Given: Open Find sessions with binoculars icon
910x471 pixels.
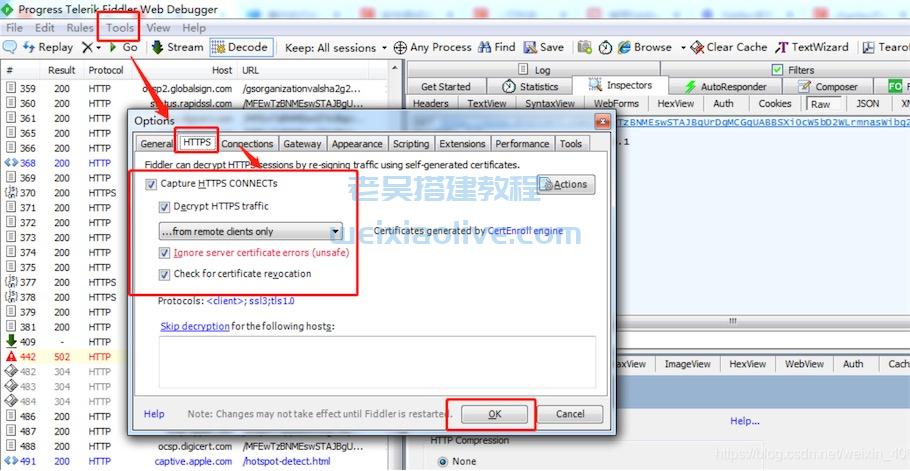Looking at the screenshot, I should 485,47.
